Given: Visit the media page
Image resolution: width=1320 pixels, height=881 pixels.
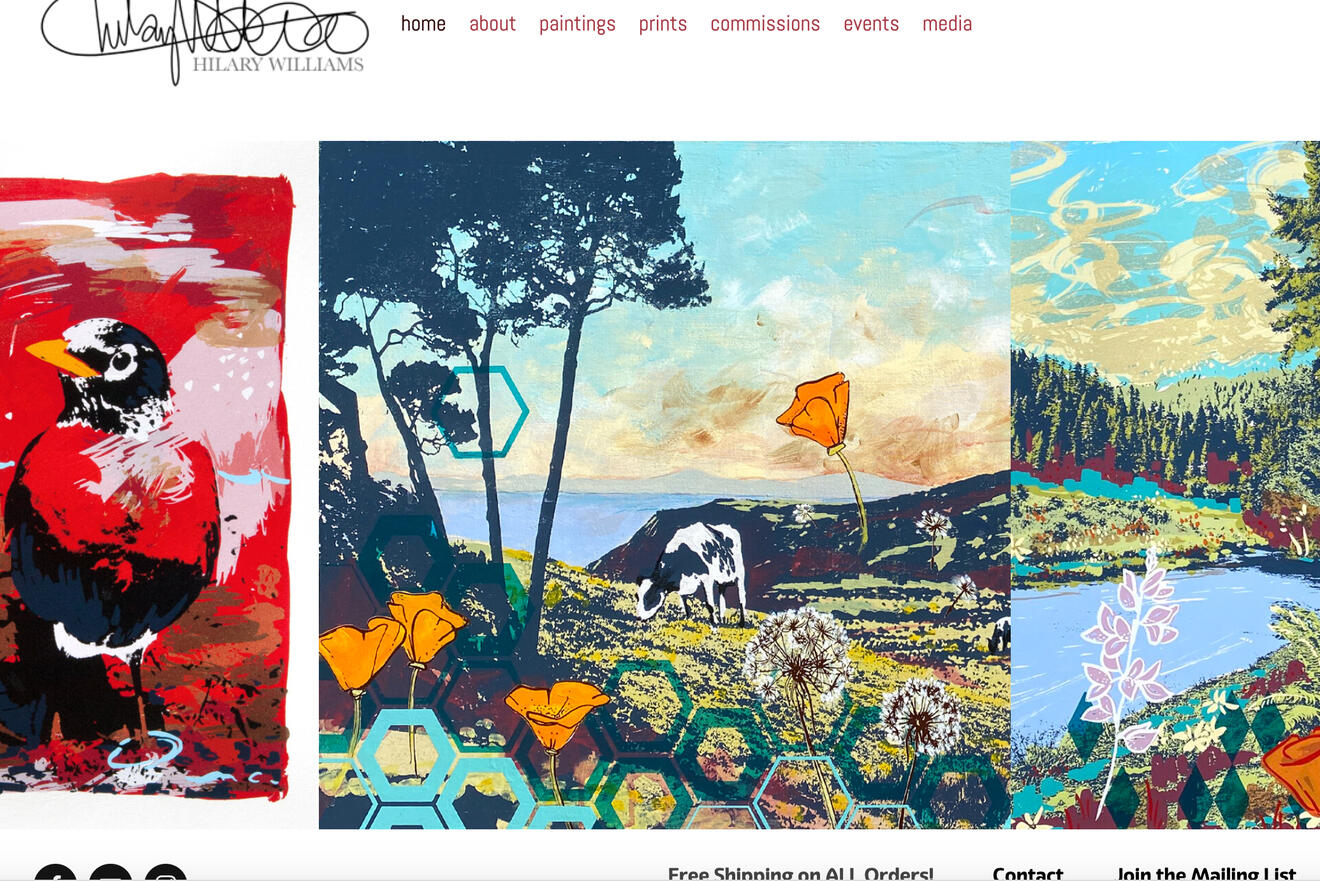Looking at the screenshot, I should [x=947, y=24].
